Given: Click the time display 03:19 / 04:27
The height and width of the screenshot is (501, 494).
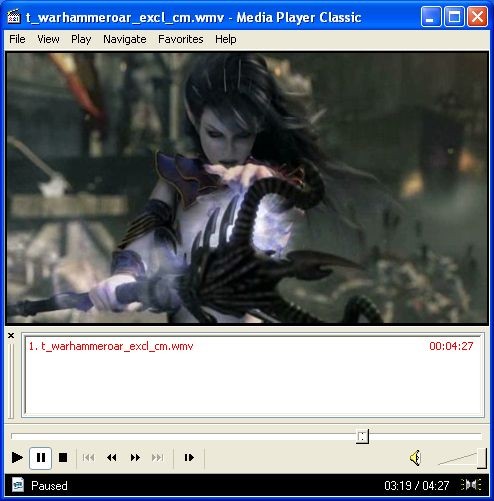Looking at the screenshot, I should [x=416, y=486].
